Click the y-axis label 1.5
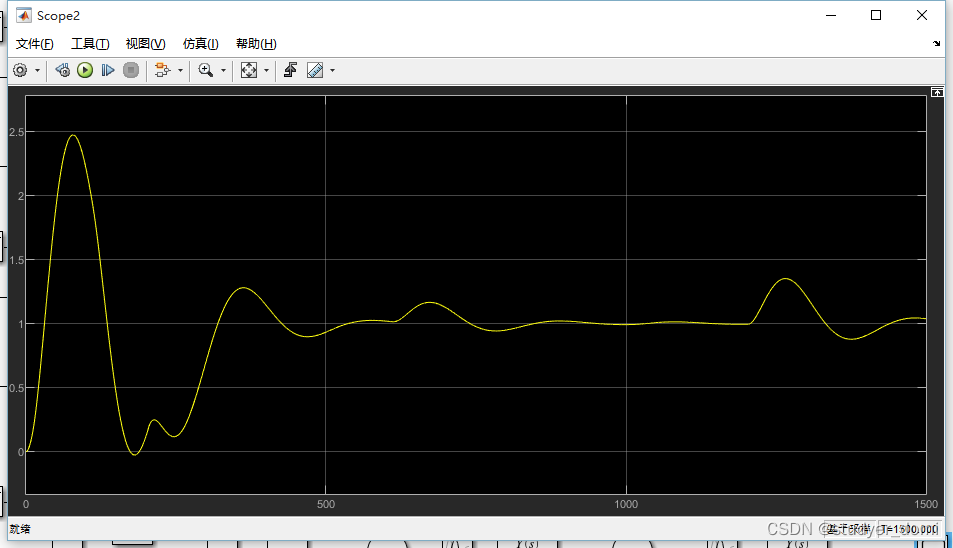 pos(16,260)
